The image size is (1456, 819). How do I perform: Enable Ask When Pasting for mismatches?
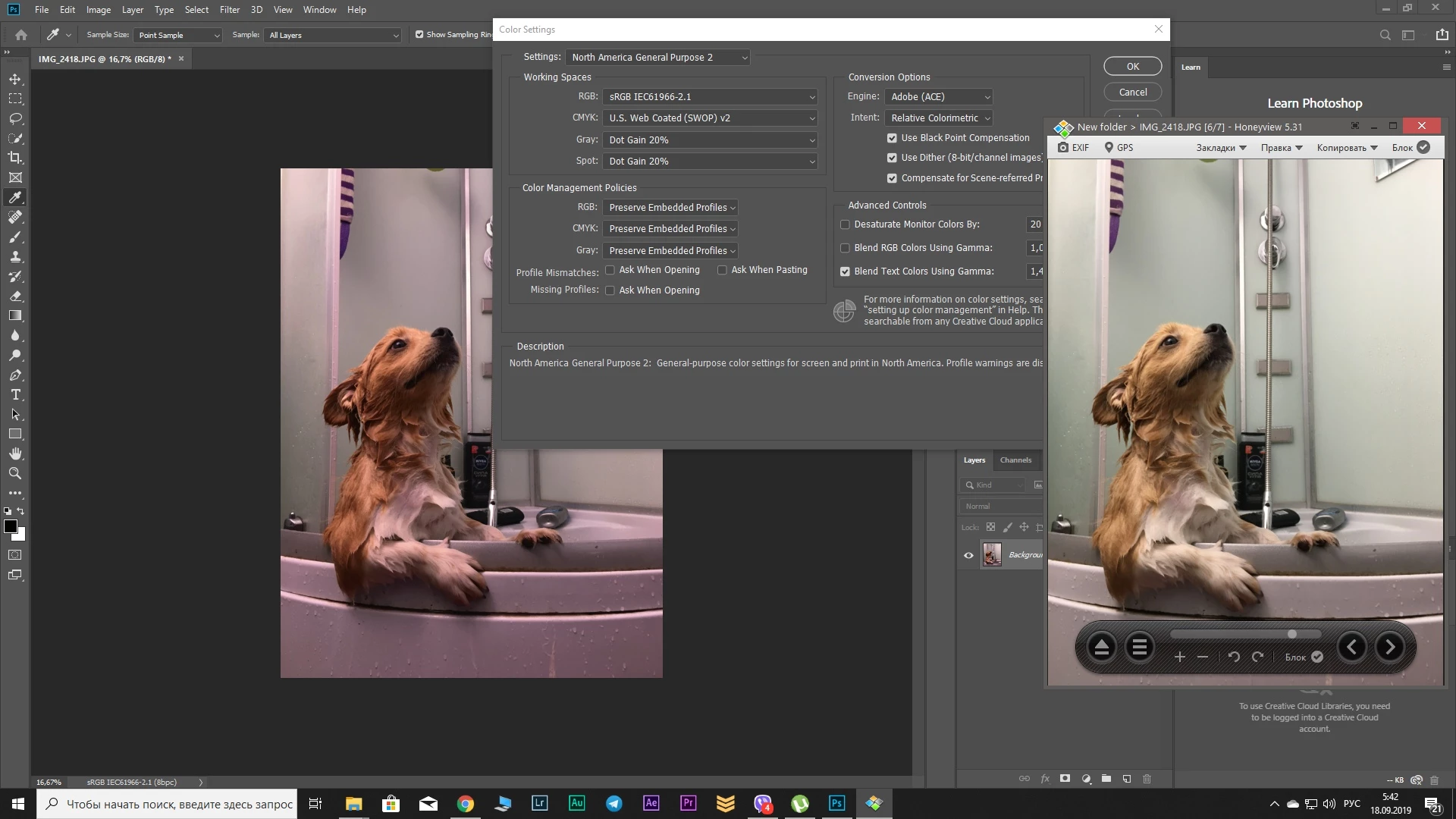722,270
